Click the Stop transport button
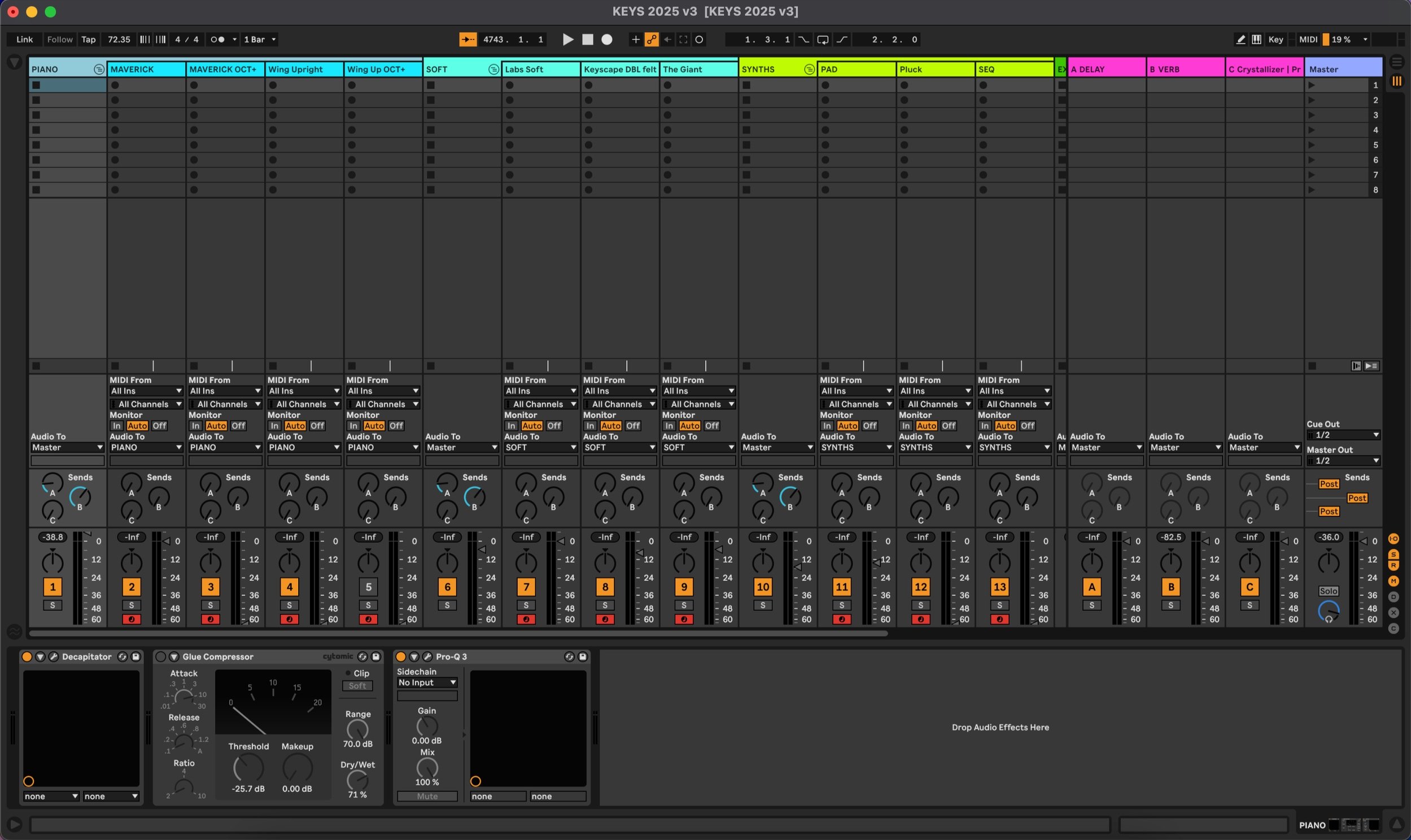 tap(587, 40)
